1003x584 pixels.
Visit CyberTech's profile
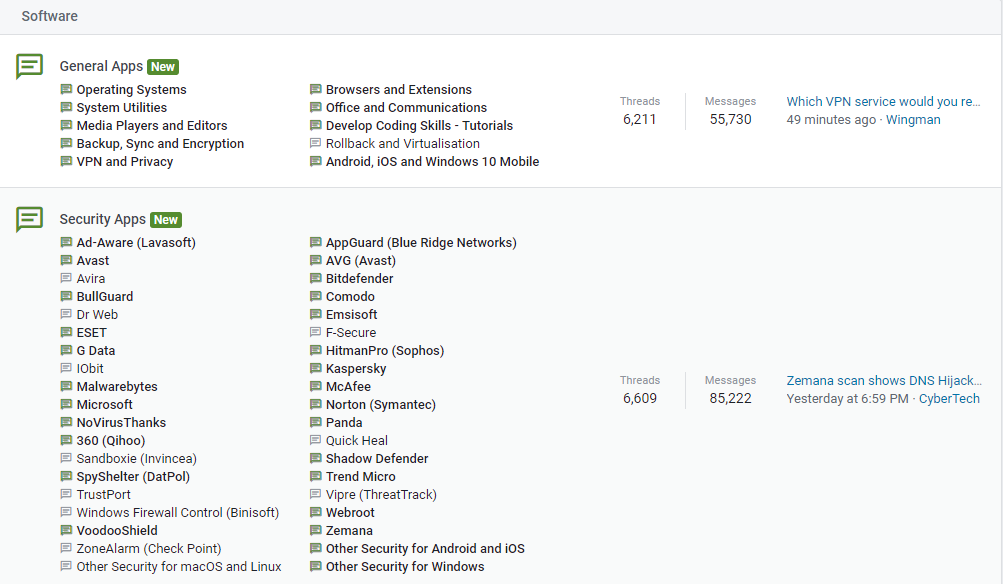click(949, 399)
